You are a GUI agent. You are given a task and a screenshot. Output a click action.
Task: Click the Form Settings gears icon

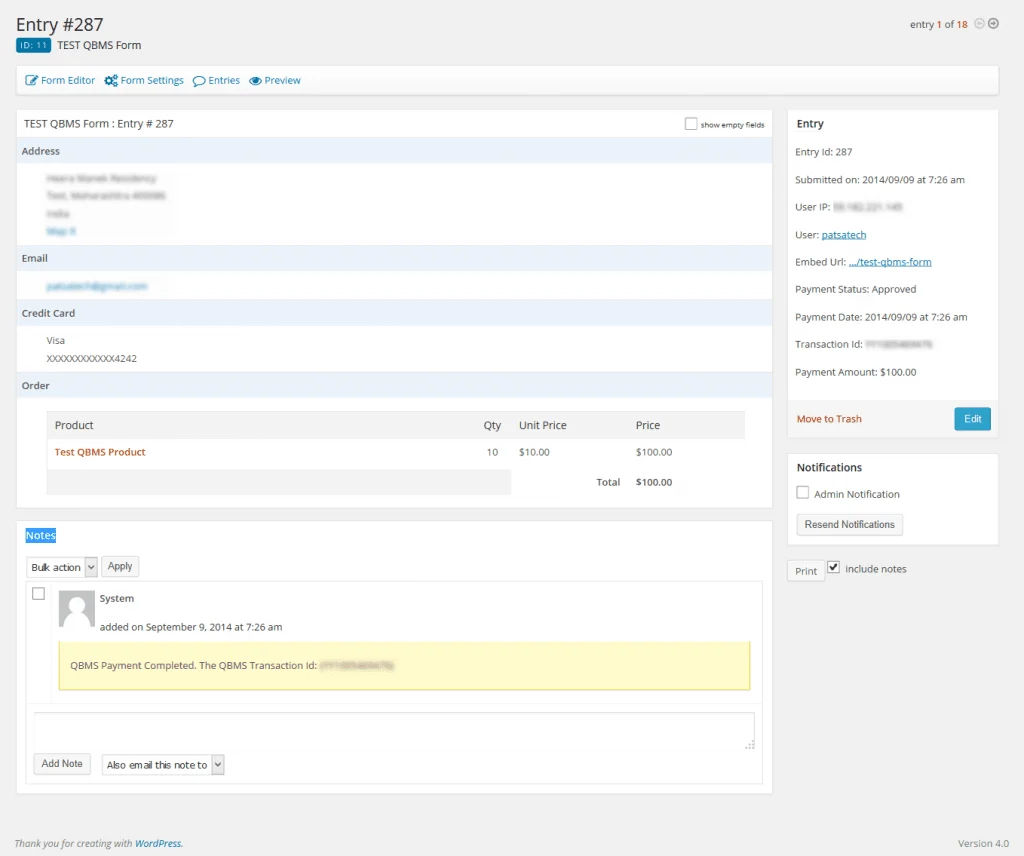(x=111, y=80)
